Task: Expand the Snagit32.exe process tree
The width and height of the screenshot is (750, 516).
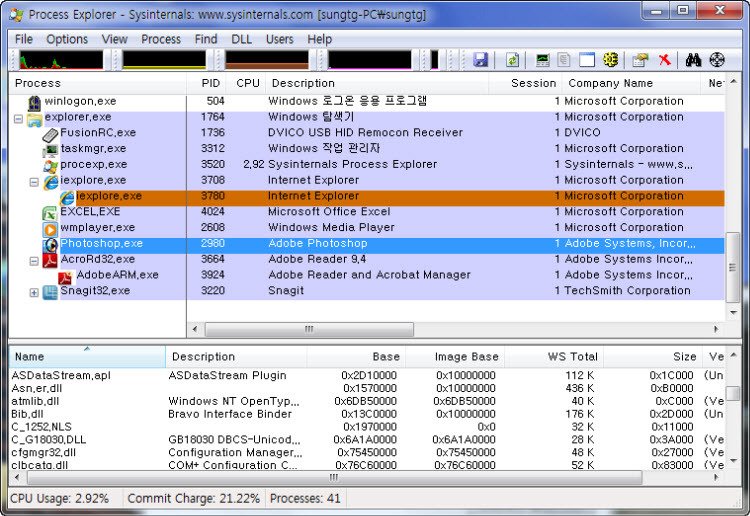Action: click(34, 292)
